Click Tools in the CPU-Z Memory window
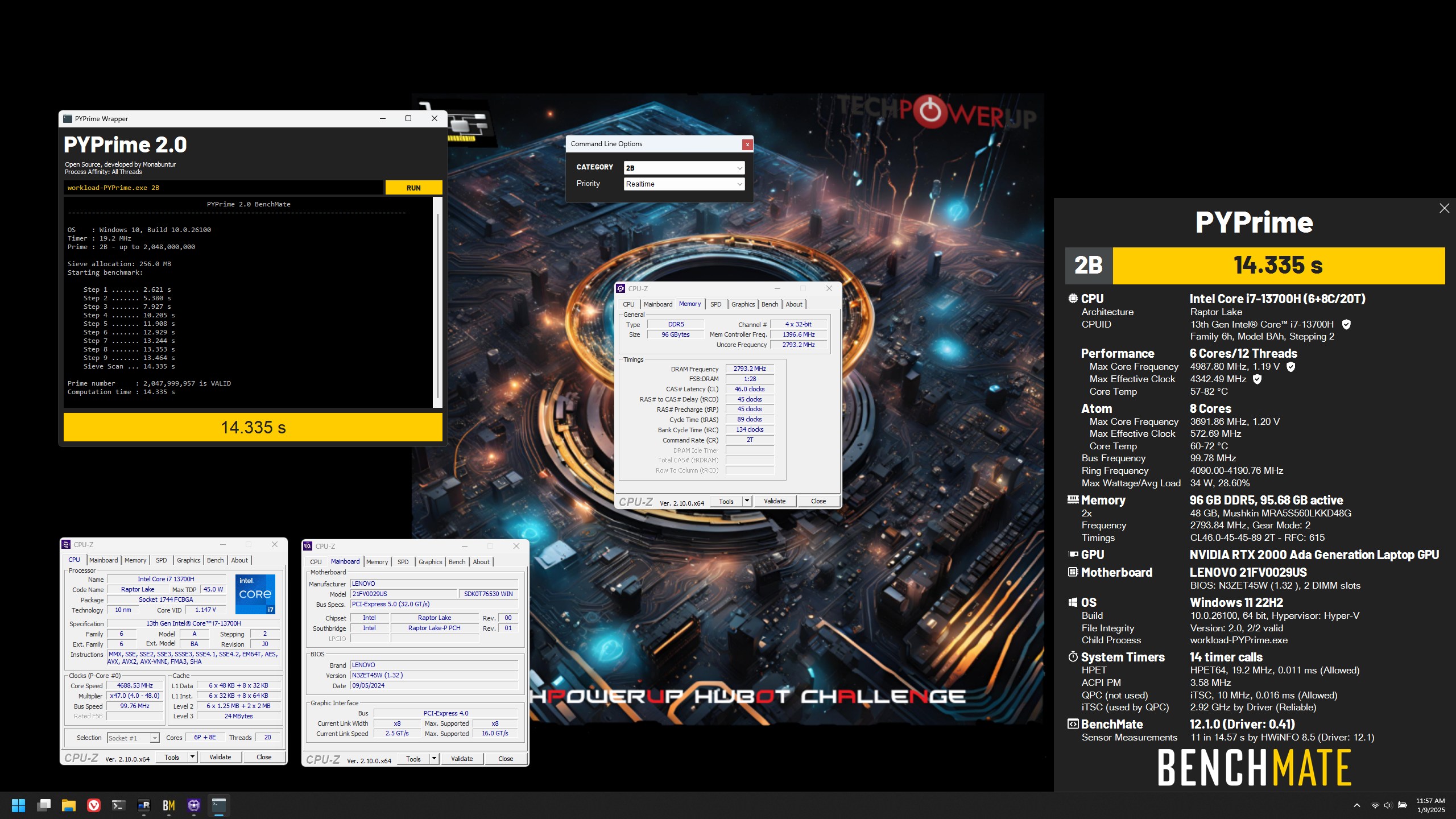Viewport: 1456px width, 819px height. (x=726, y=501)
